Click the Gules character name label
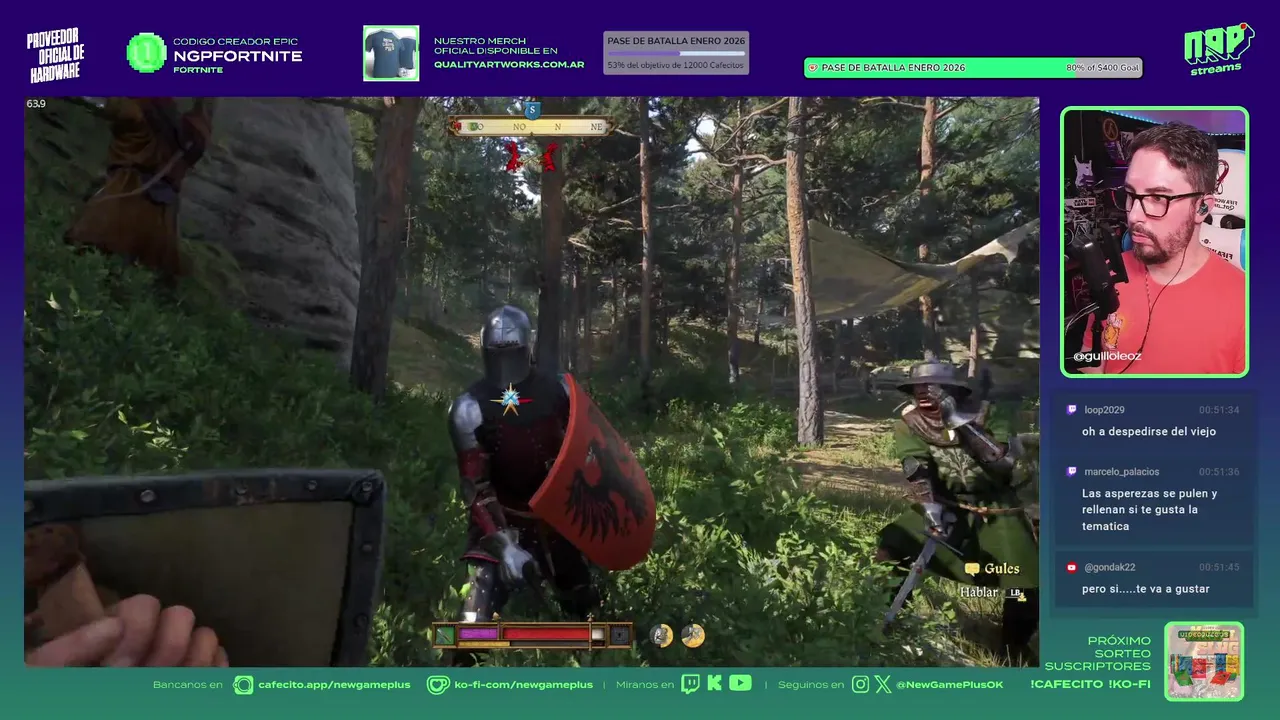Screen dimensions: 1280x720 pos(1002,569)
